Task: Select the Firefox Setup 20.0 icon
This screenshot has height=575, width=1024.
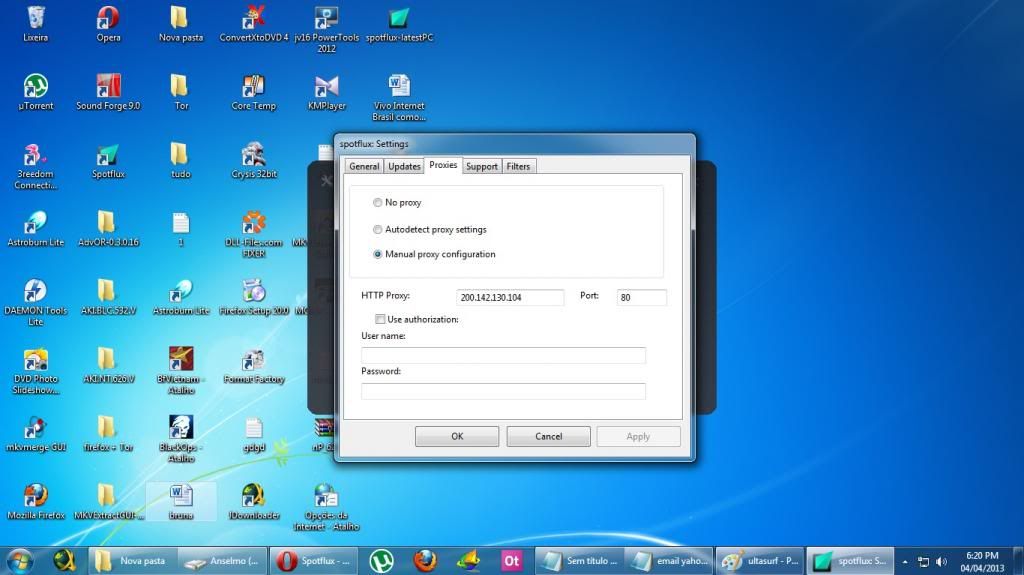Action: click(x=253, y=297)
